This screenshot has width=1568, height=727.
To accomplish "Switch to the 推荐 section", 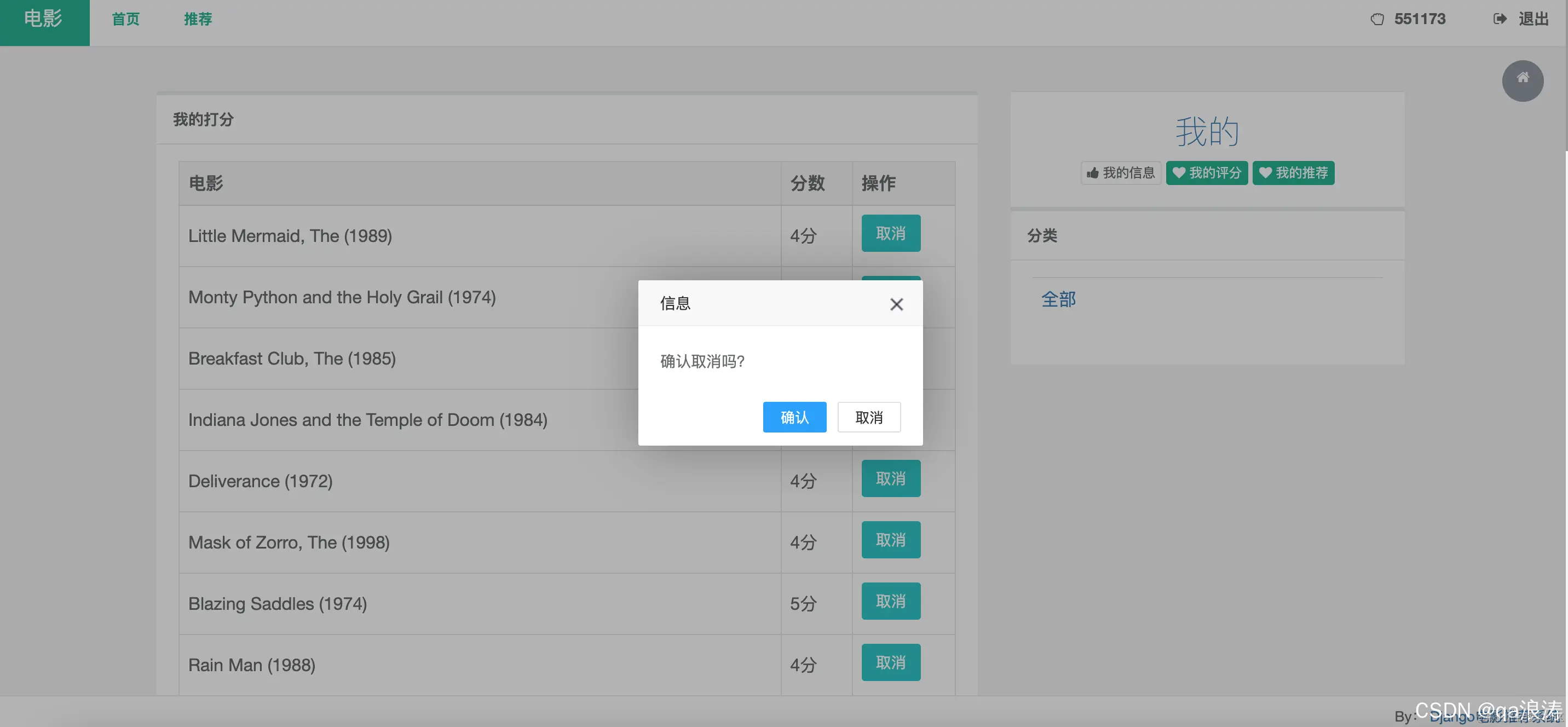I will [x=198, y=19].
